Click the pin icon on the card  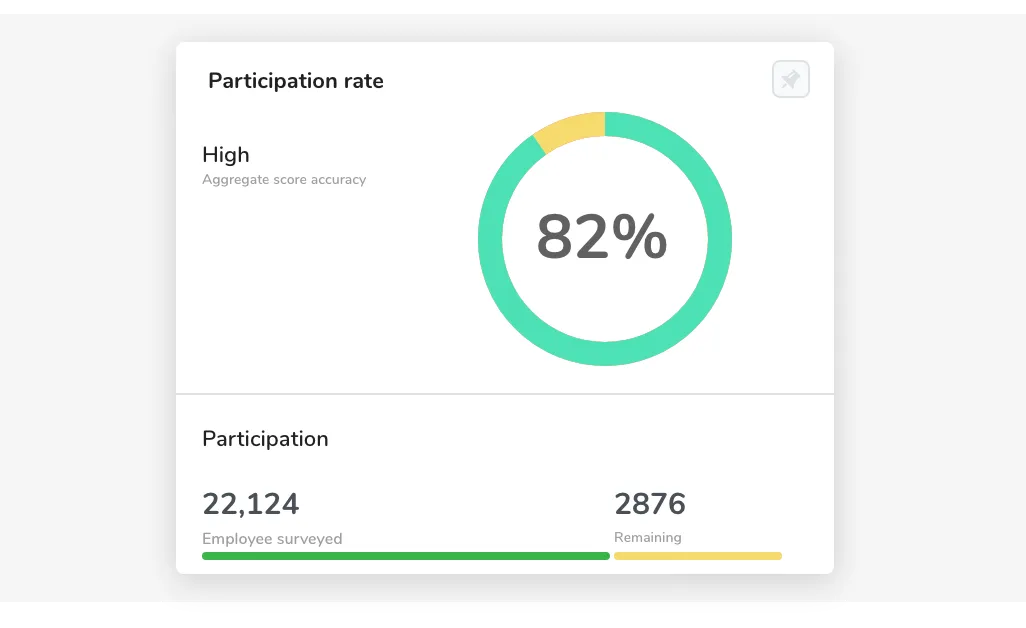point(790,79)
